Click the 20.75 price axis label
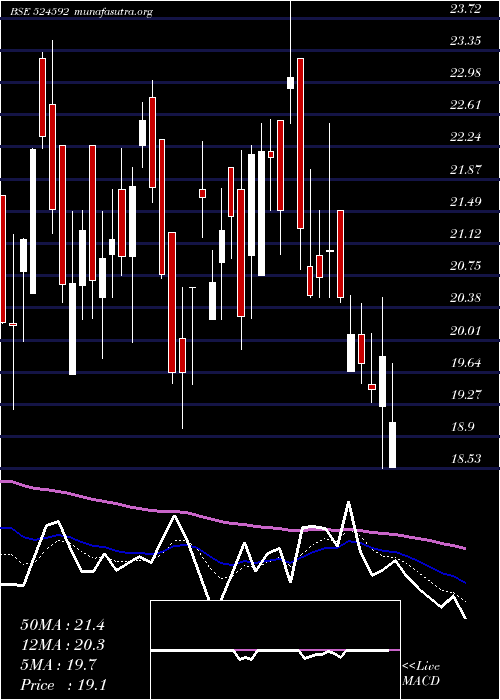500x700 pixels. (x=465, y=266)
